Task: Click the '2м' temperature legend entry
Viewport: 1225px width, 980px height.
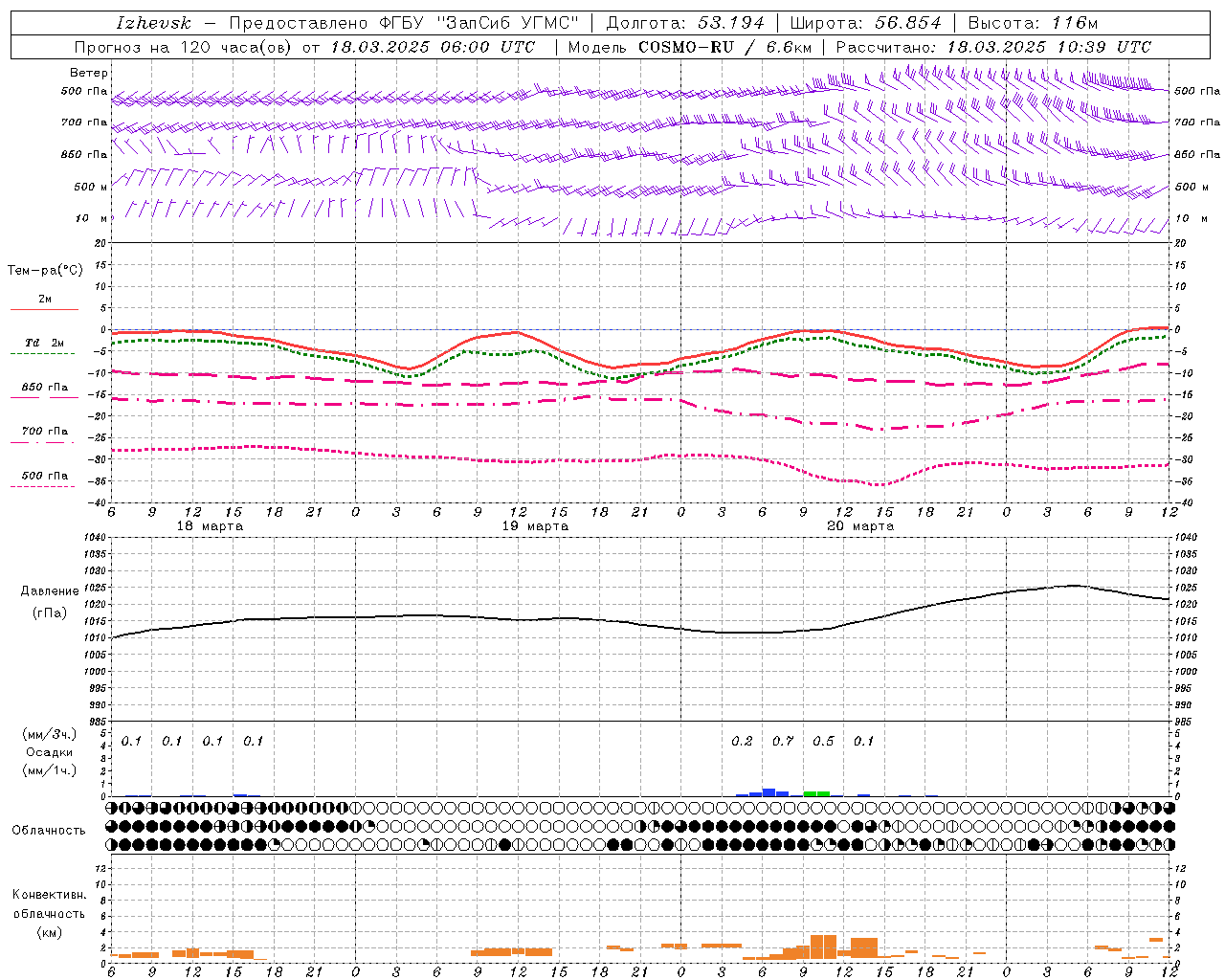Action: [x=45, y=299]
